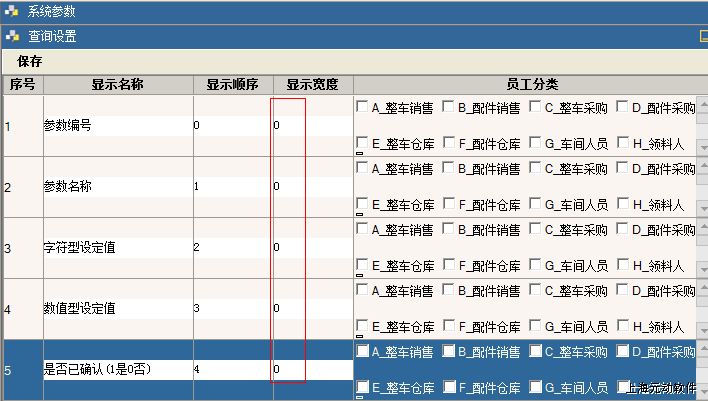The image size is (708, 401).
Task: Toggle D_配件采购 in row 2
Action: 622,168
